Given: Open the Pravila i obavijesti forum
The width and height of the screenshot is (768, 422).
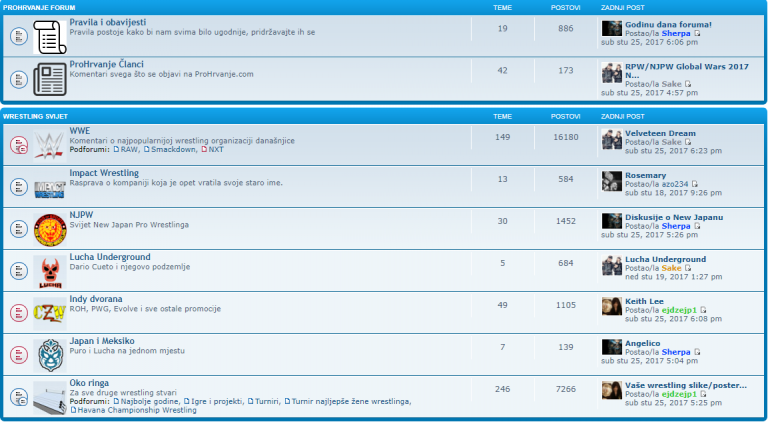Looking at the screenshot, I should coord(107,23).
